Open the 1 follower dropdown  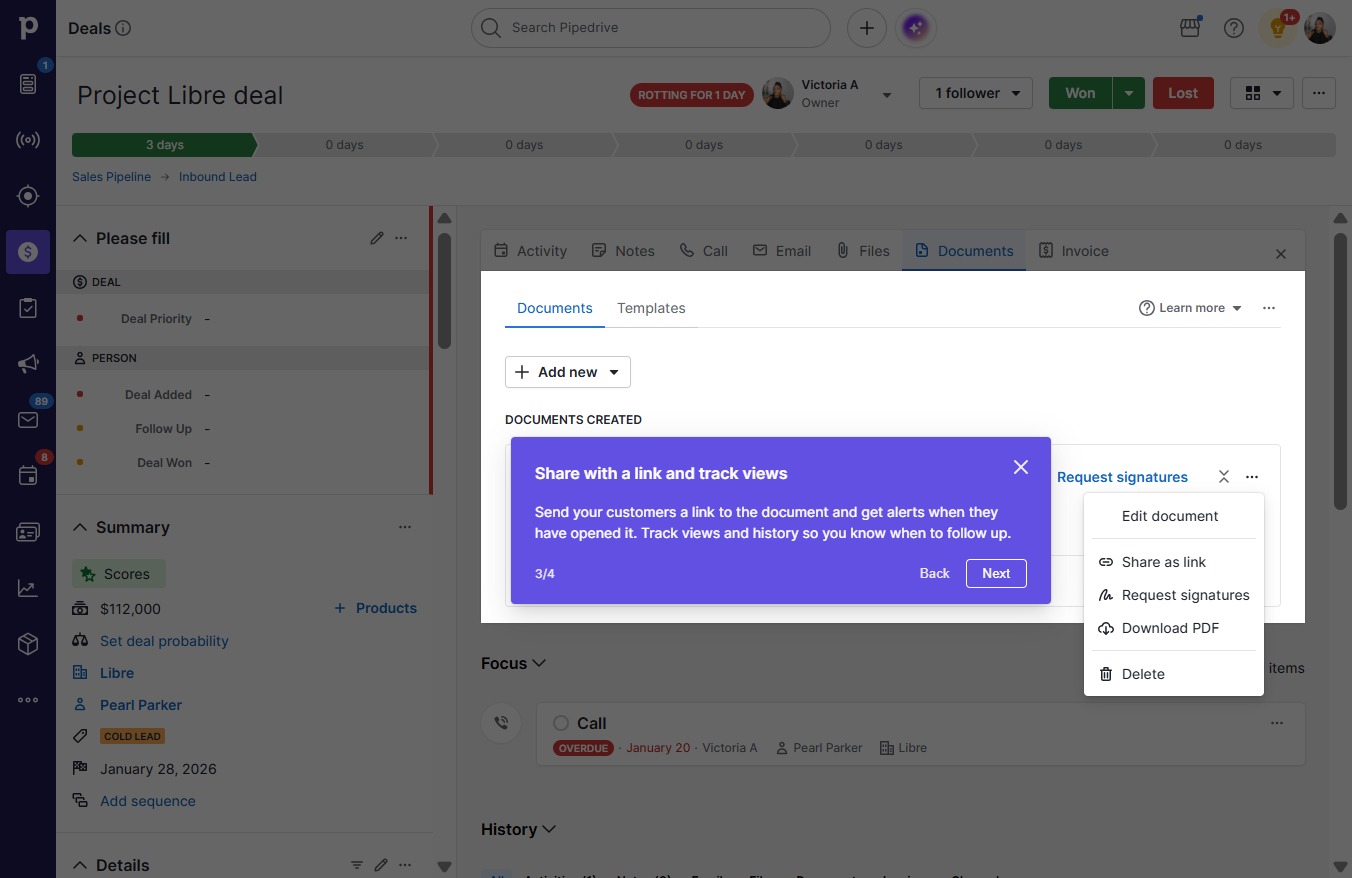coord(976,93)
